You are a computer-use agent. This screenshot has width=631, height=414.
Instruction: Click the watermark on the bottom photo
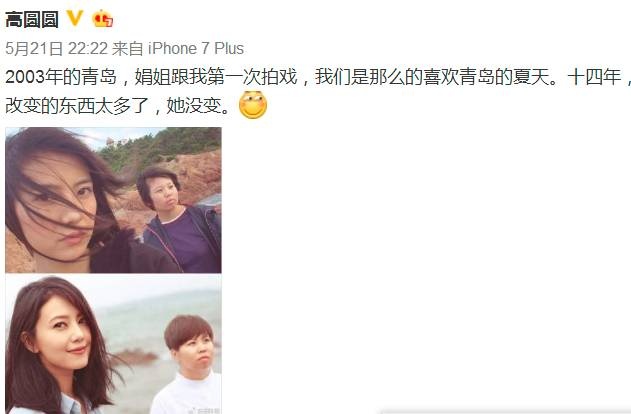(x=206, y=410)
